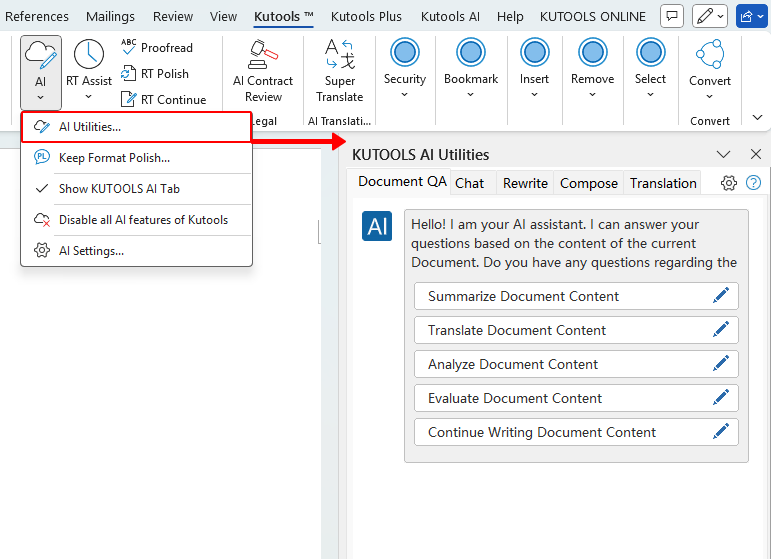Image resolution: width=771 pixels, height=559 pixels.
Task: Open the Security group menu
Action: (x=405, y=69)
